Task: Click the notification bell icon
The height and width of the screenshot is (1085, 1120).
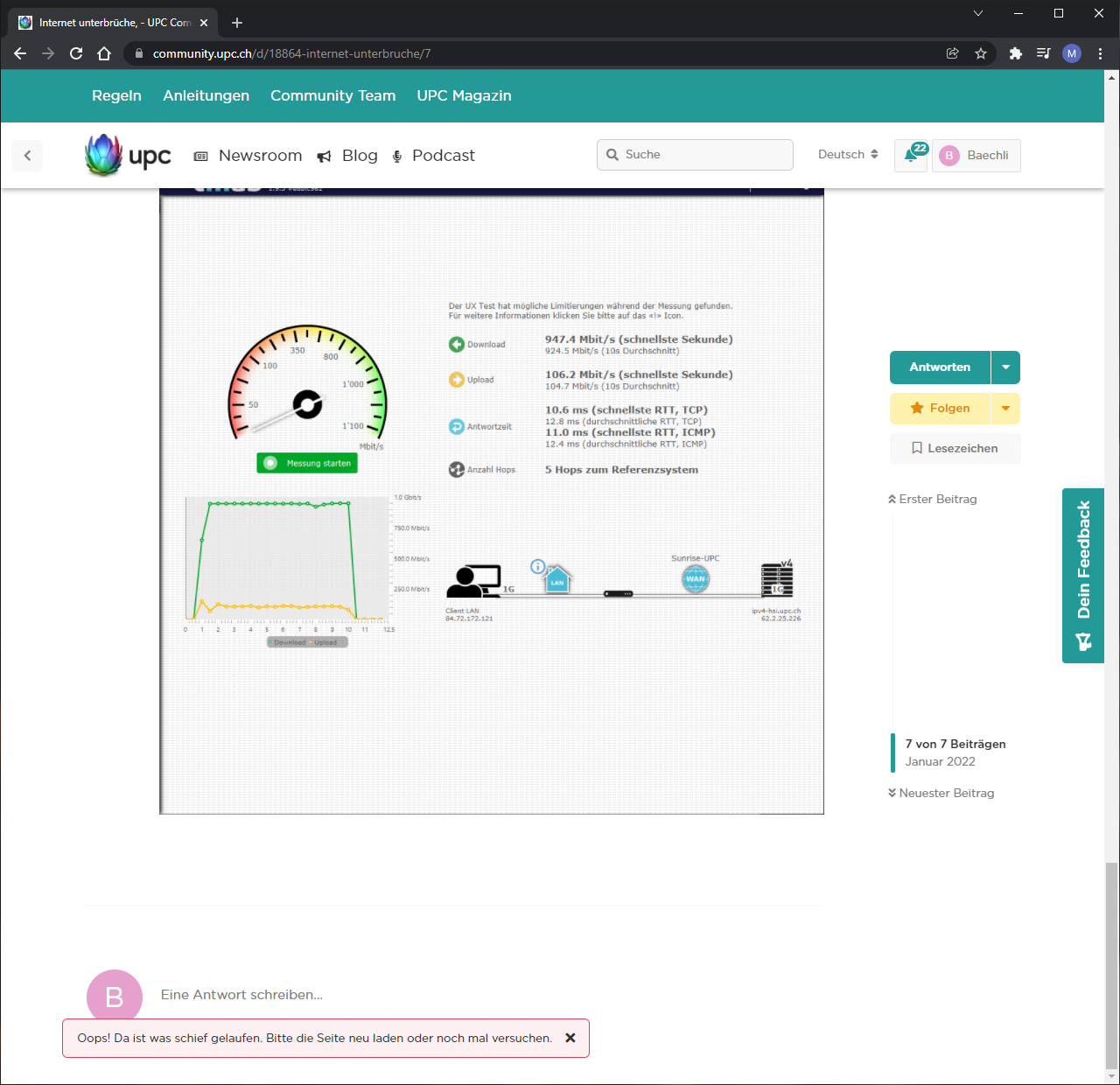Action: pos(910,156)
